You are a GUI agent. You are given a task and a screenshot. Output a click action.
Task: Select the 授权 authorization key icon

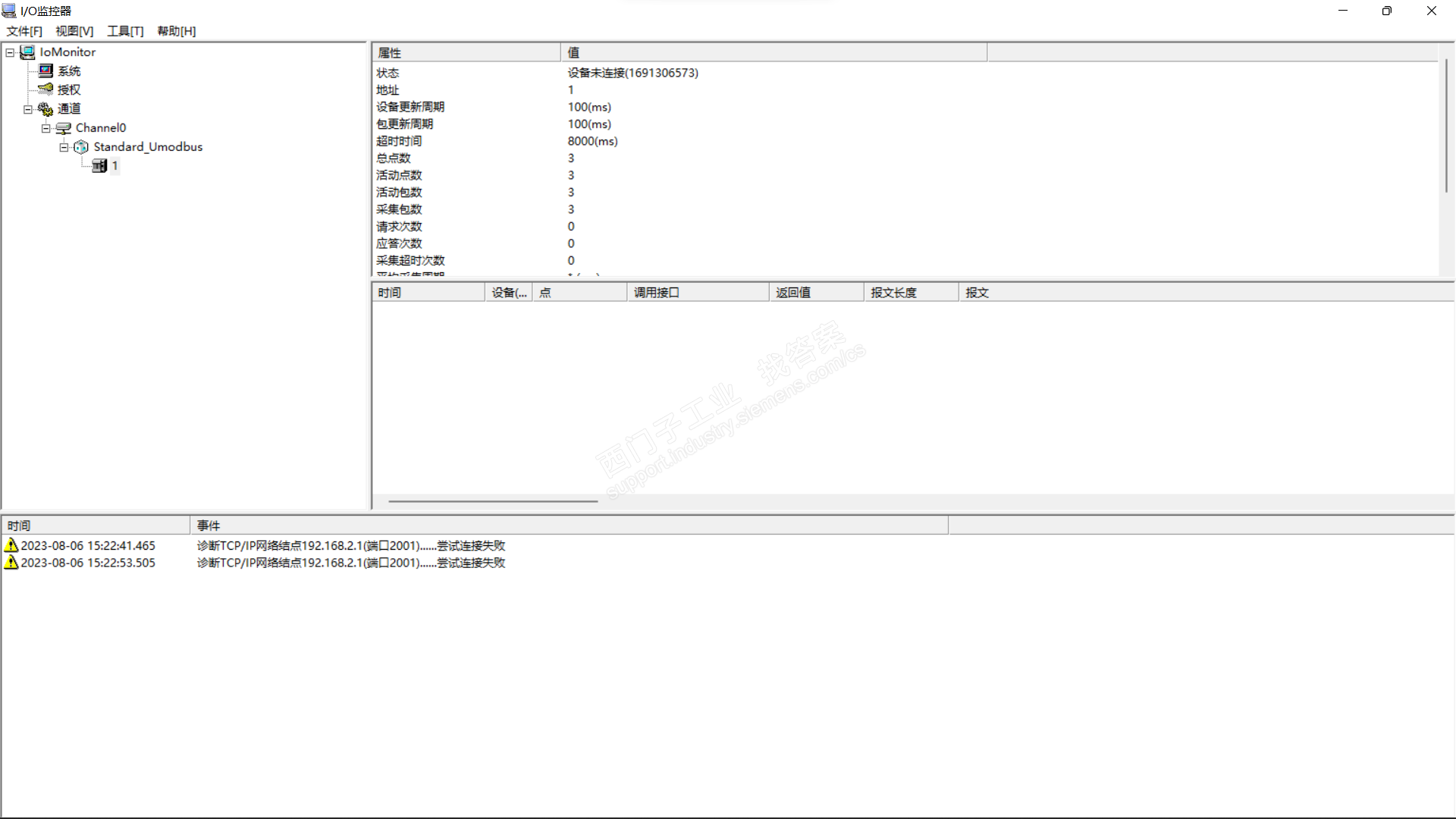[x=45, y=89]
